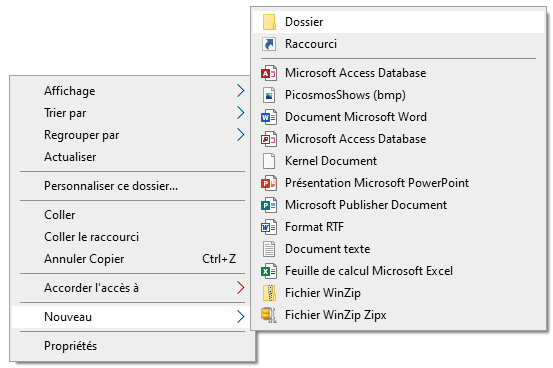
Task: Select the highlighted Nouveau entry
Action: tap(130, 317)
